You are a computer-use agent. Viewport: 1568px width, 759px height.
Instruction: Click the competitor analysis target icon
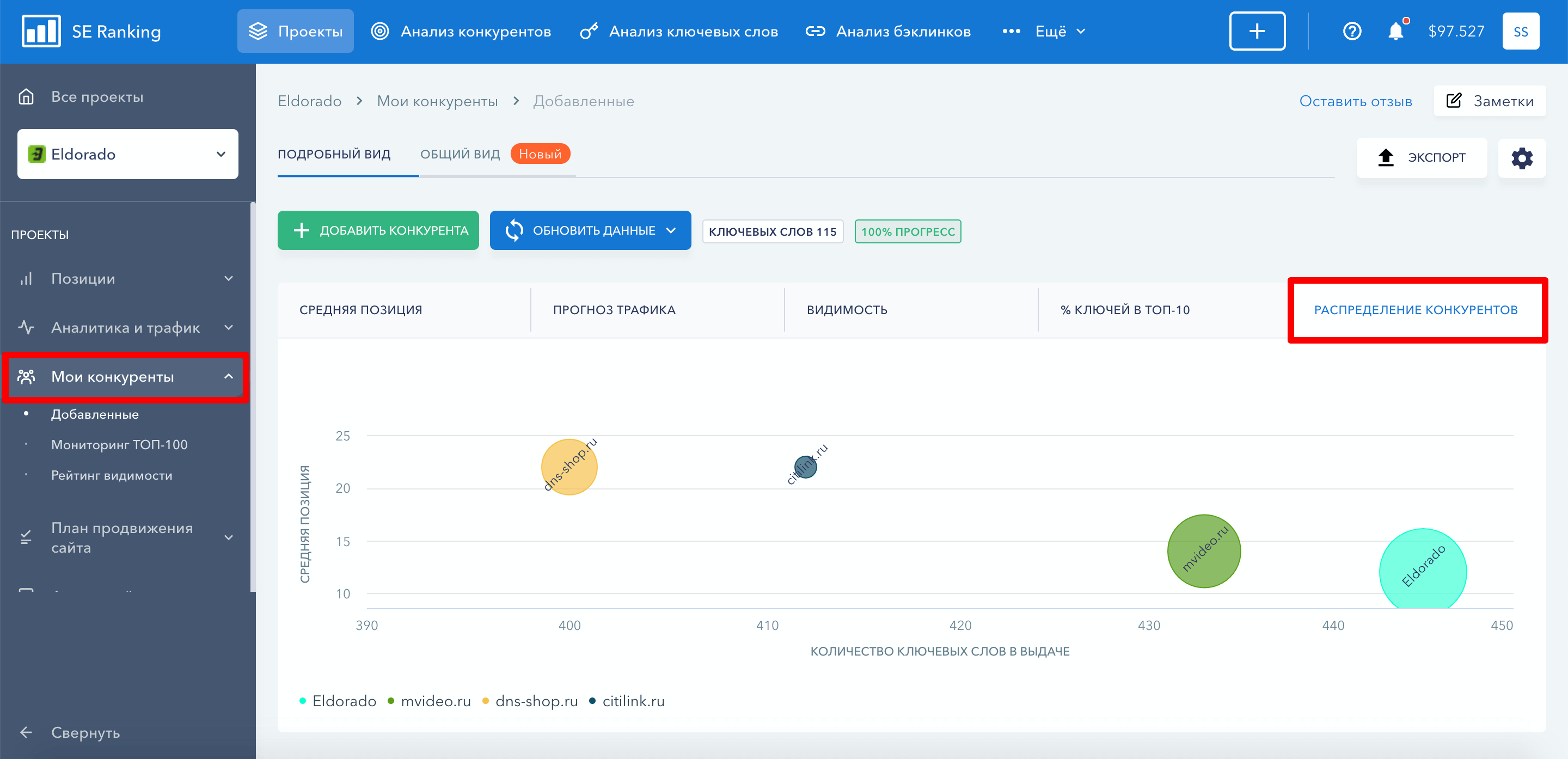pyautogui.click(x=380, y=31)
